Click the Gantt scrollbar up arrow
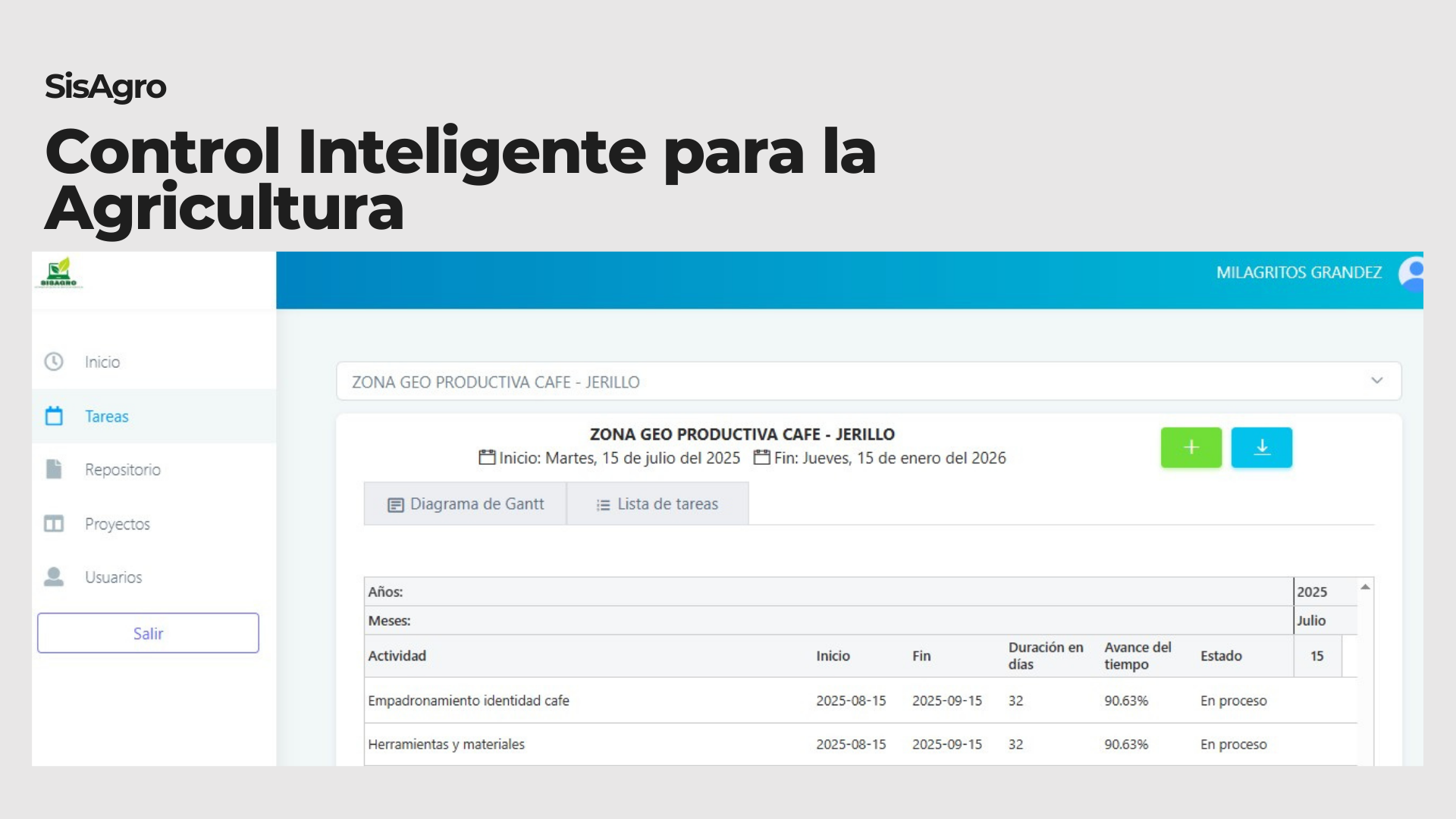Image resolution: width=1456 pixels, height=819 pixels. pos(1365,588)
